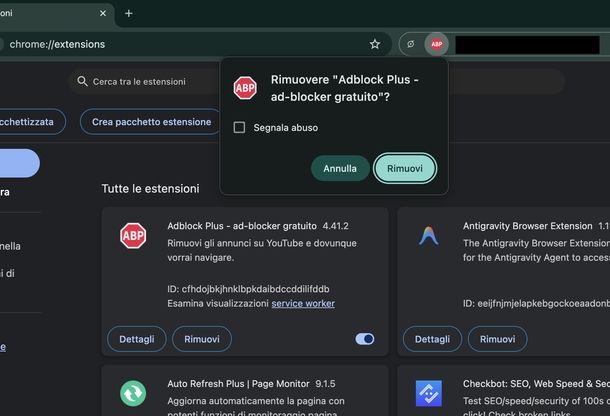Click the search magnifier icon
The image size is (610, 416).
pos(82,81)
